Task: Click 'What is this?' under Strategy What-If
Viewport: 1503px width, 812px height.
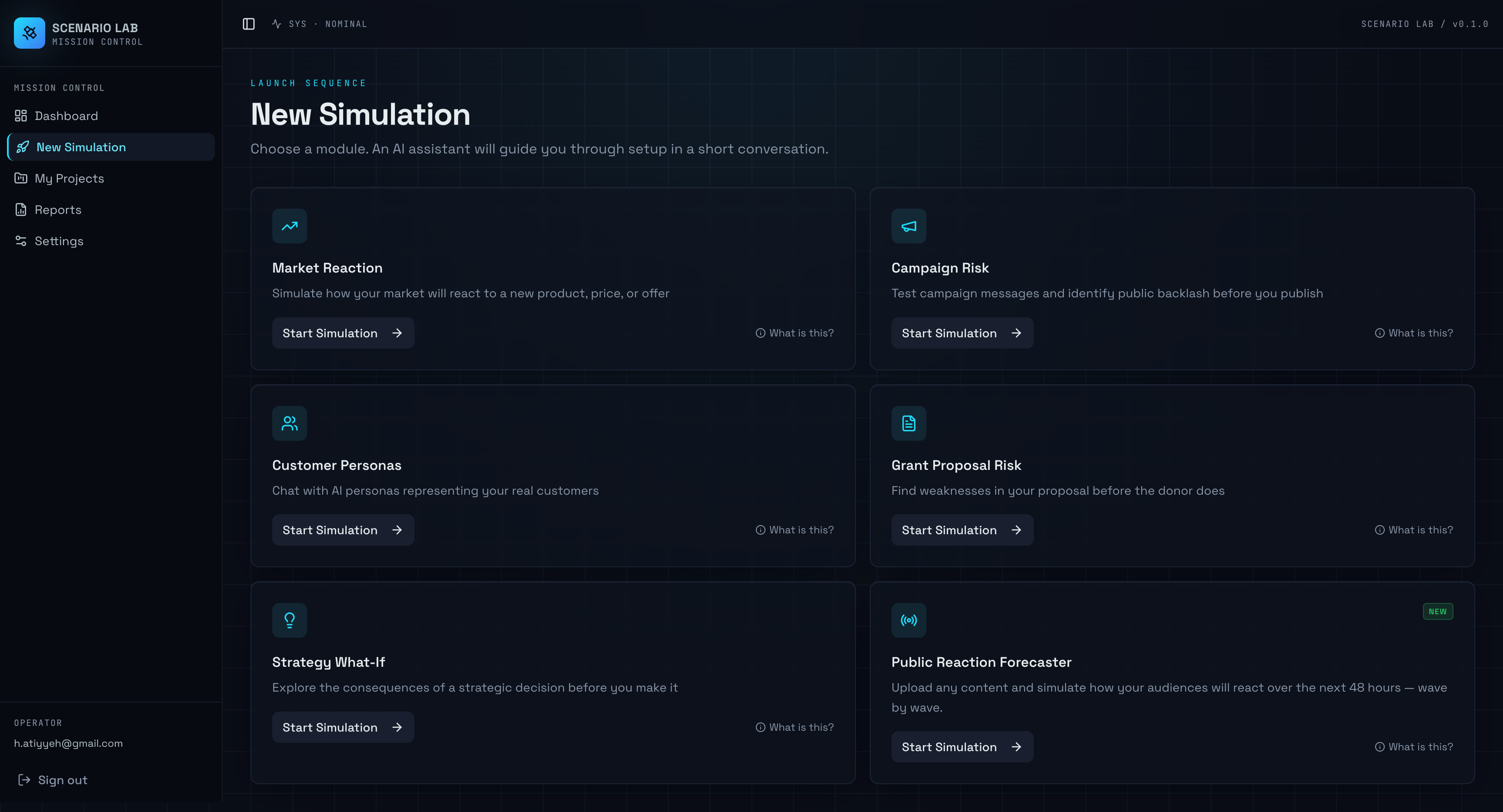Action: click(x=795, y=727)
